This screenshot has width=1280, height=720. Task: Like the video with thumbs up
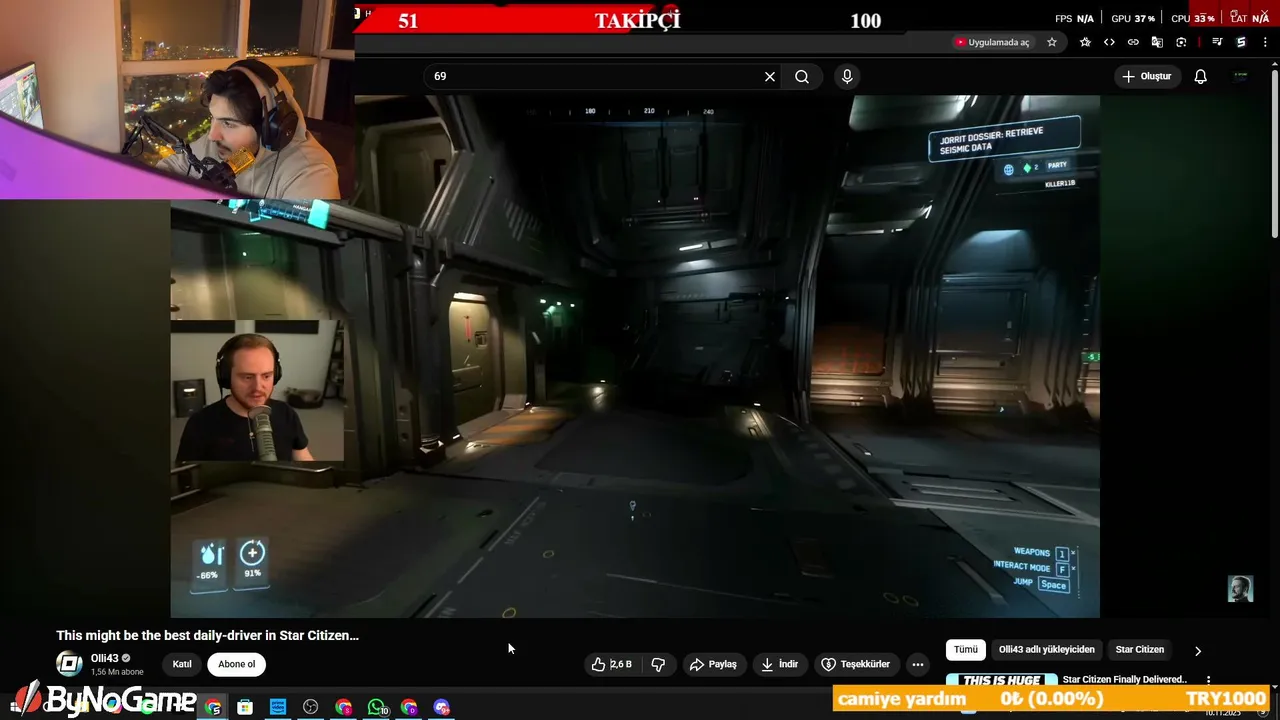coord(611,664)
